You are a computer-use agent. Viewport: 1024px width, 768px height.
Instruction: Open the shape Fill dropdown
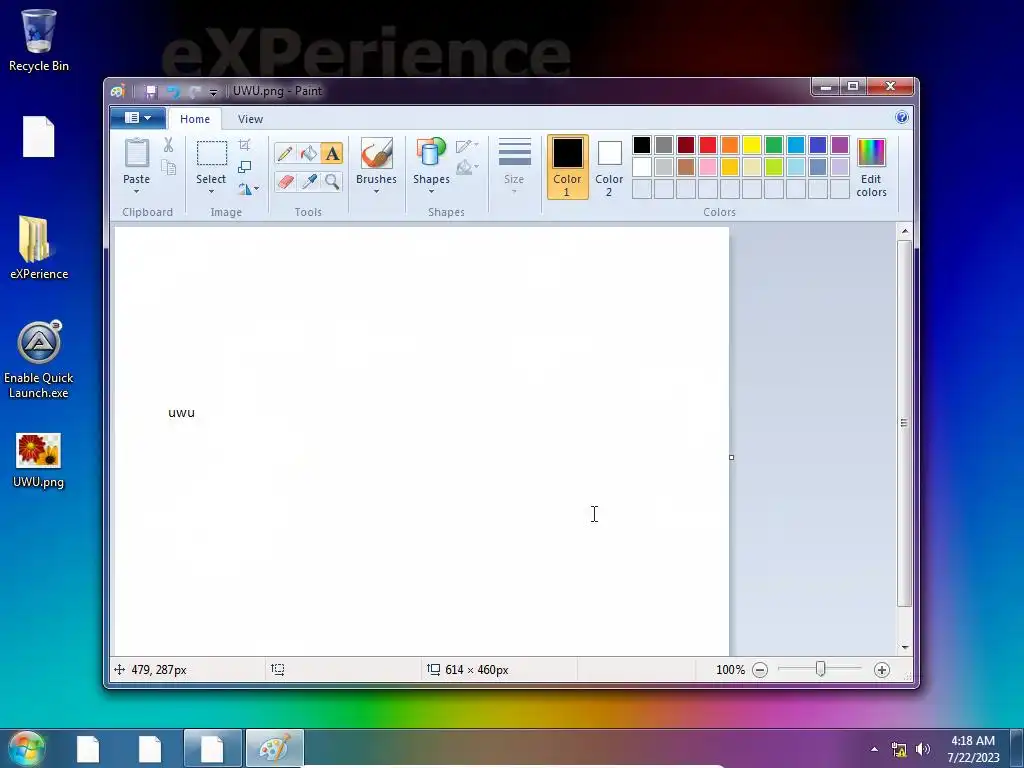[467, 167]
